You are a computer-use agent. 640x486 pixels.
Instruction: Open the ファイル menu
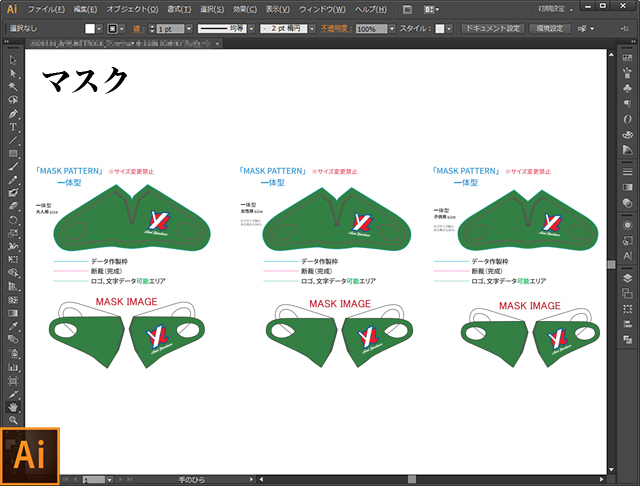pyautogui.click(x=46, y=9)
